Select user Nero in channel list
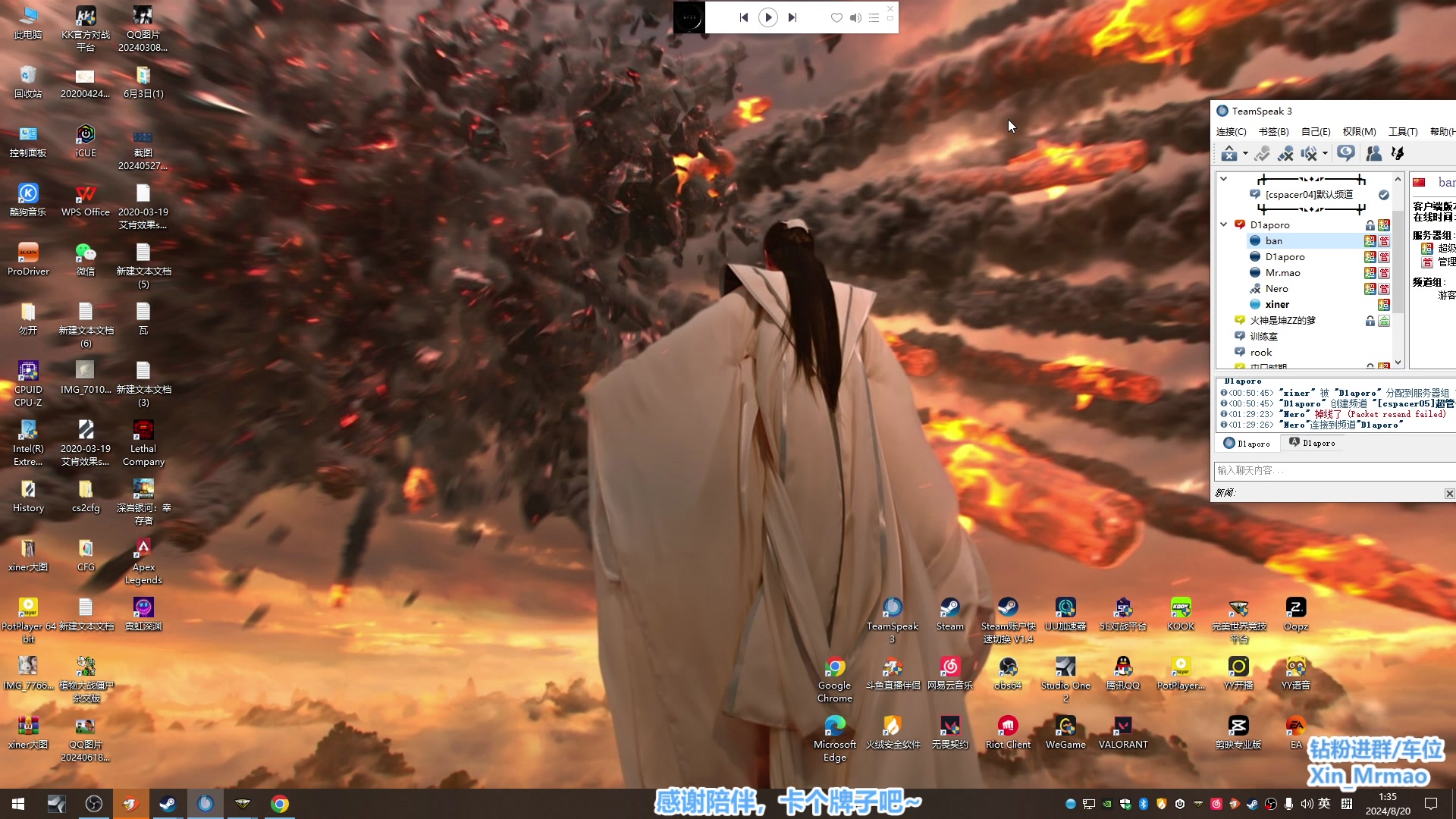1456x819 pixels. point(1276,289)
